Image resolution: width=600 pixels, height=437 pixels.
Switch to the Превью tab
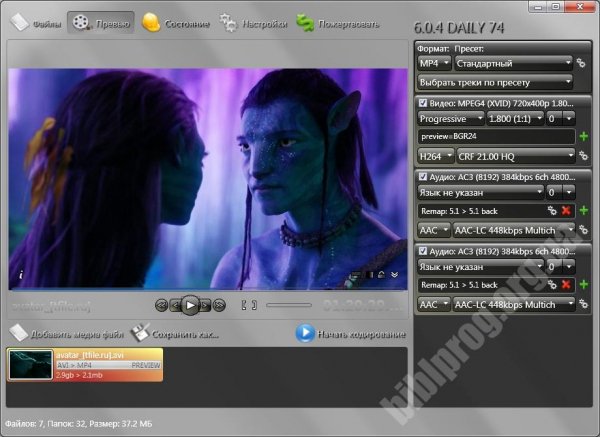tap(101, 23)
